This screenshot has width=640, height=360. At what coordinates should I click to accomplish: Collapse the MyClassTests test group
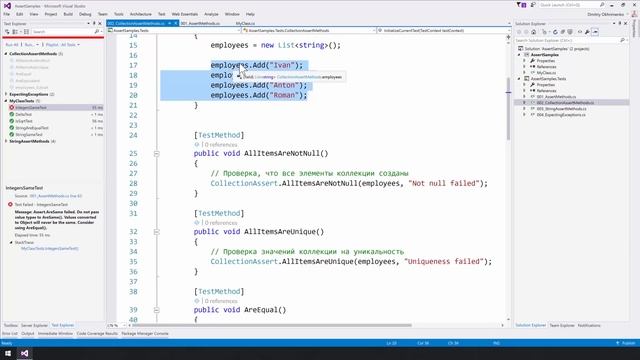point(6,101)
